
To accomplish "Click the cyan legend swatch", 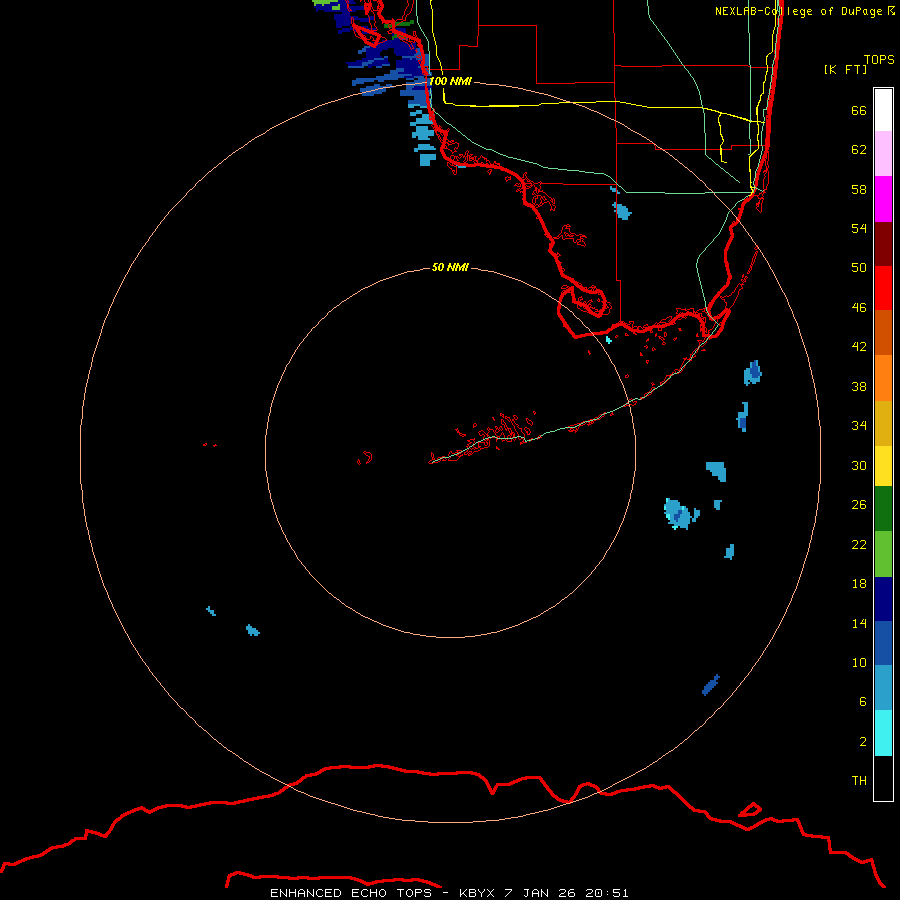I will tap(883, 733).
